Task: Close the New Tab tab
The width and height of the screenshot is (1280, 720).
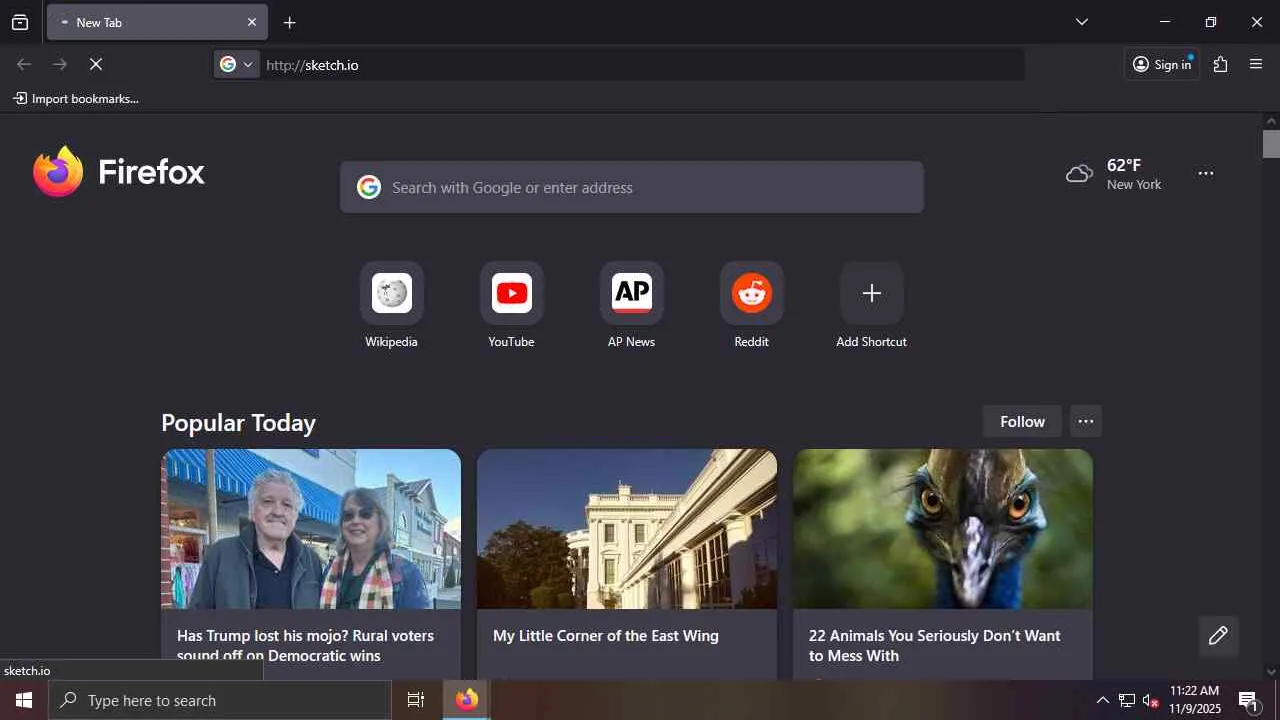Action: click(x=252, y=22)
